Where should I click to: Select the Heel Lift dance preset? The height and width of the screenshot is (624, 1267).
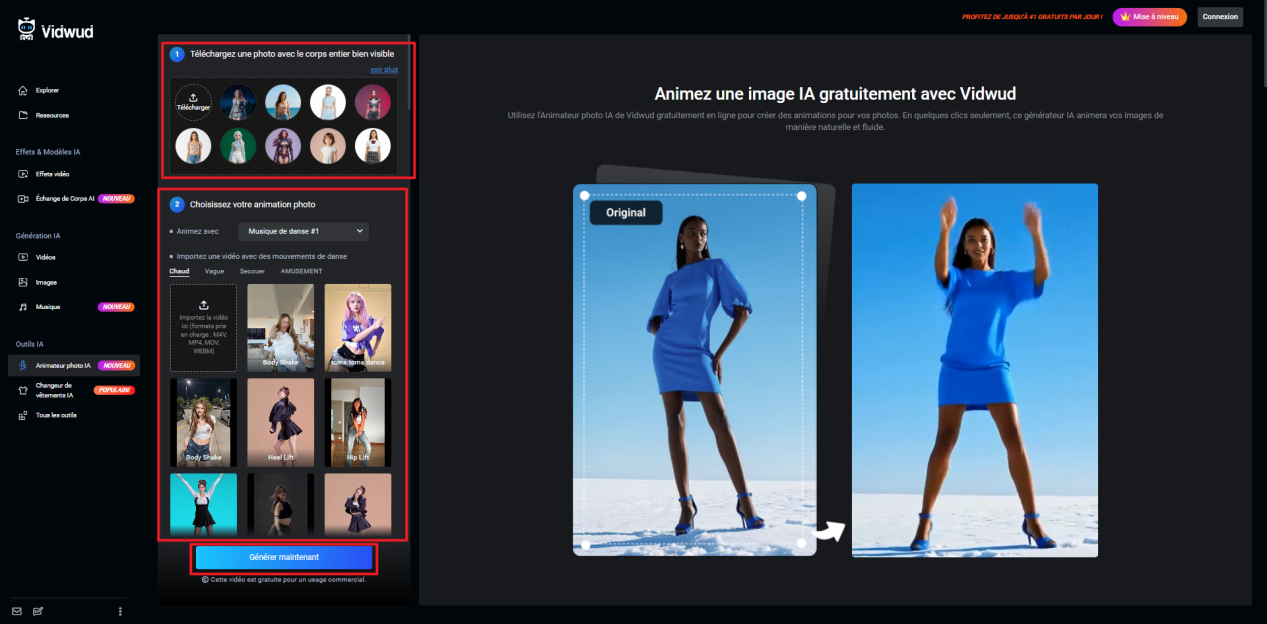point(280,422)
